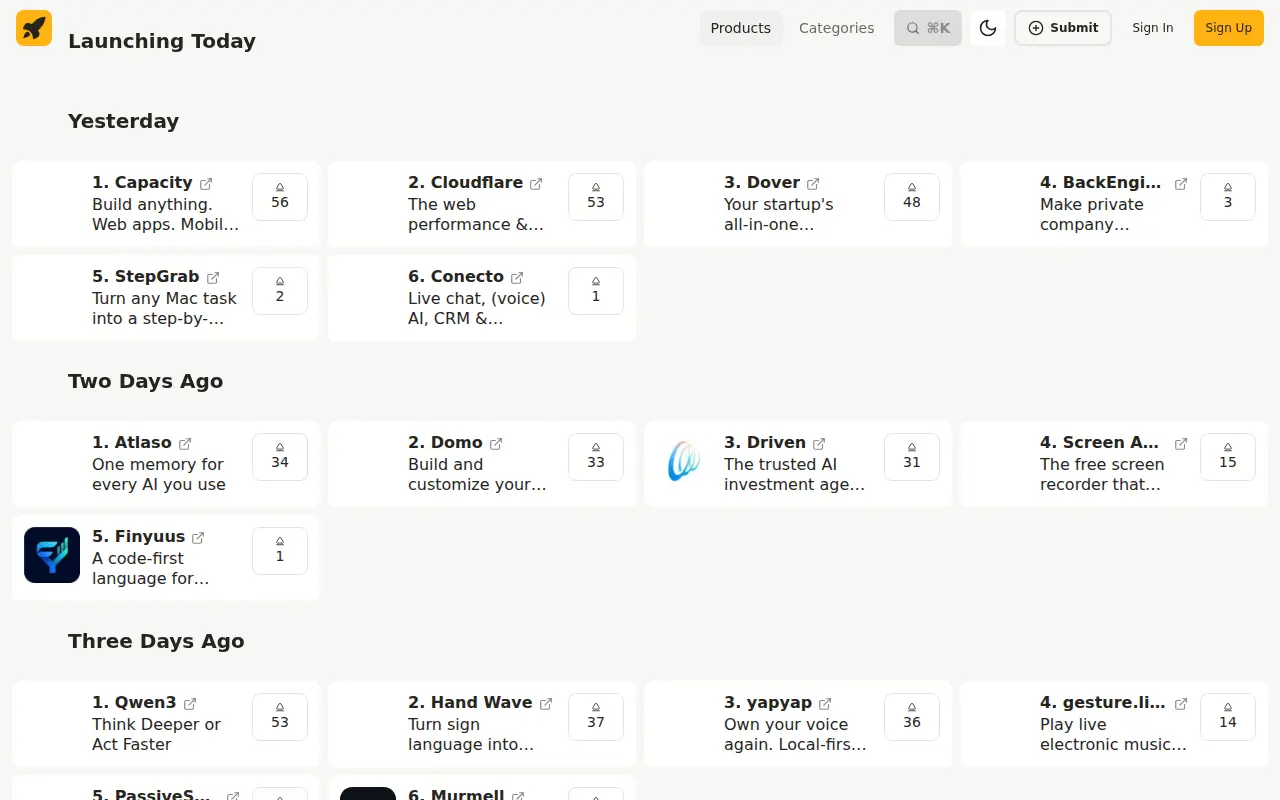Toggle dark mode with moon icon
The height and width of the screenshot is (800, 1280).
coord(988,28)
